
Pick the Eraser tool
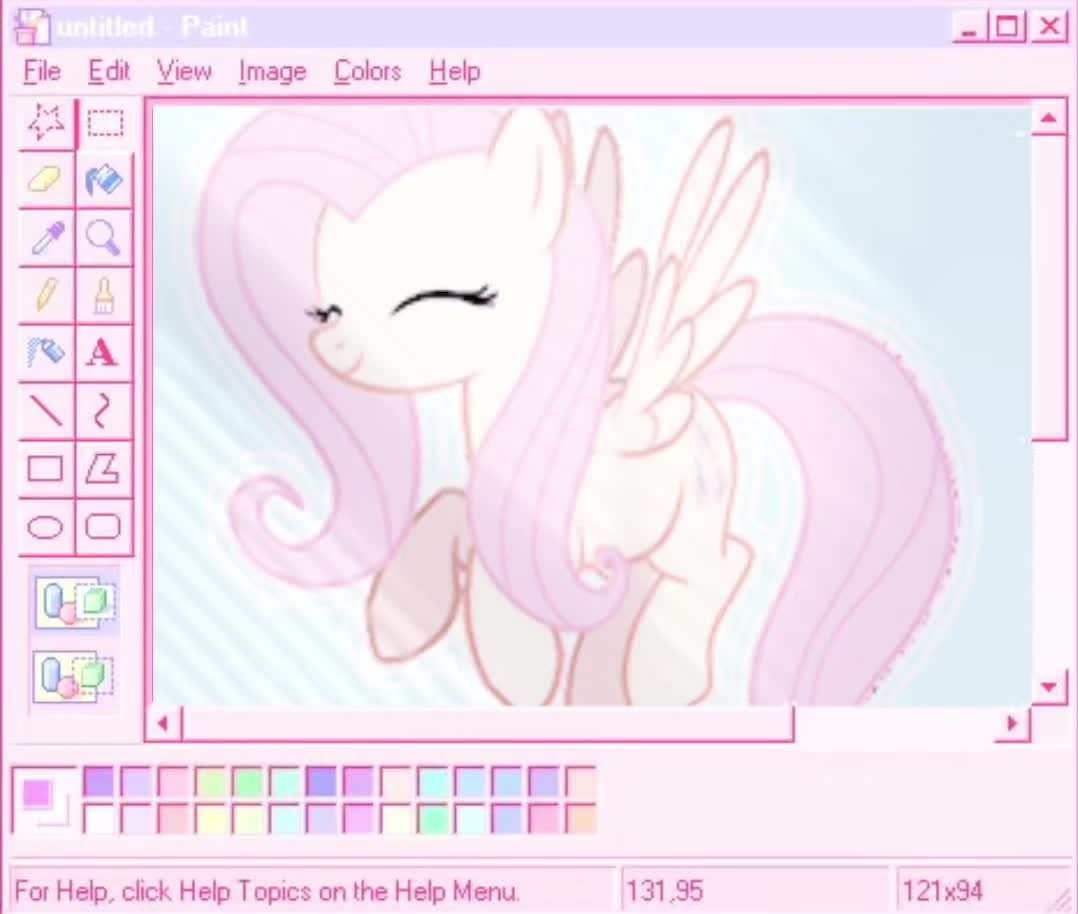[46, 180]
